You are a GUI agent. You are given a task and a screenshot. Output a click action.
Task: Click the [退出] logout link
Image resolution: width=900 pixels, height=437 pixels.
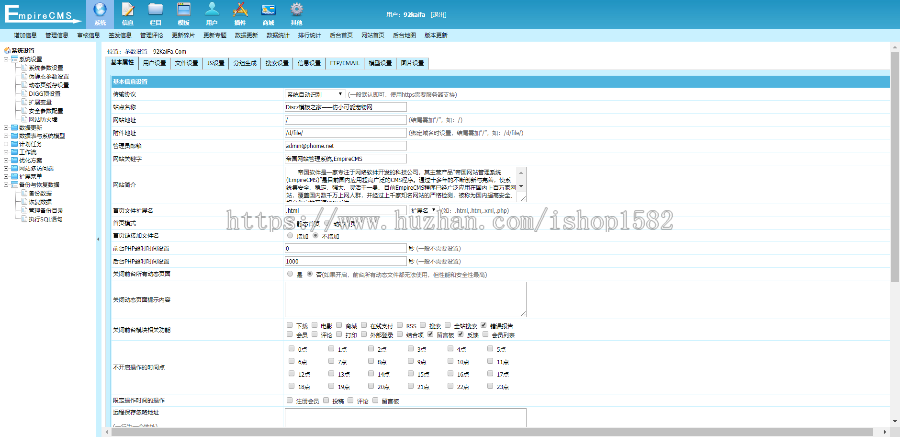(439, 14)
